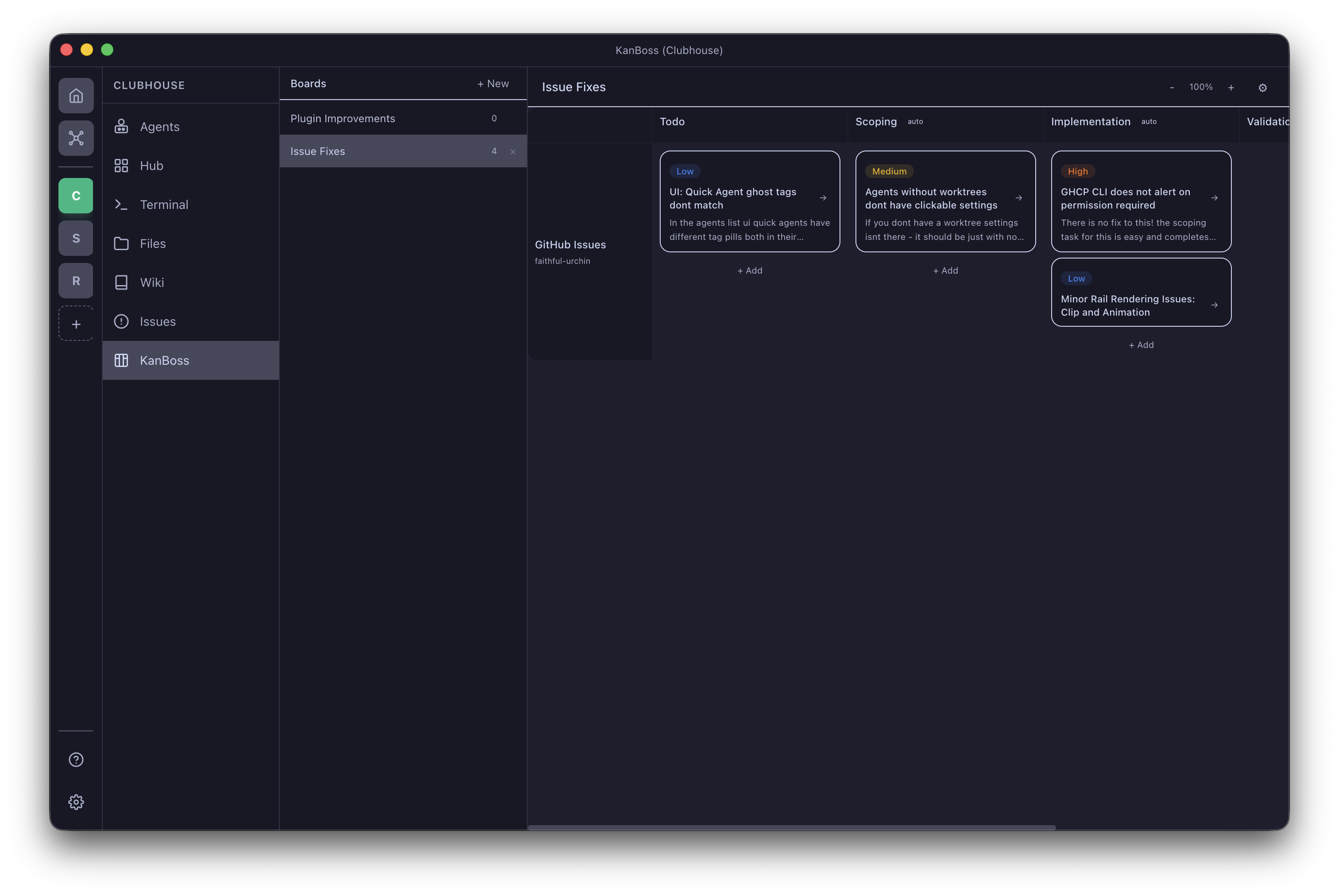The width and height of the screenshot is (1339, 896).
Task: Open the settings gear at bottom left
Action: [75, 802]
